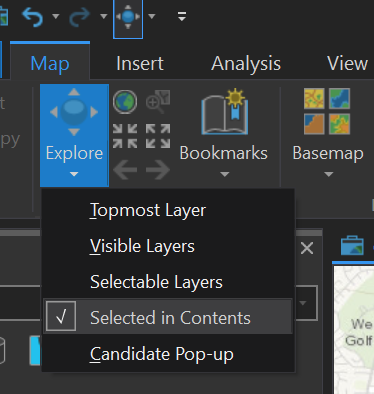Viewport: 374px width, 394px height.
Task: Choose Visible Layers from Explore menu
Action: coord(168,246)
